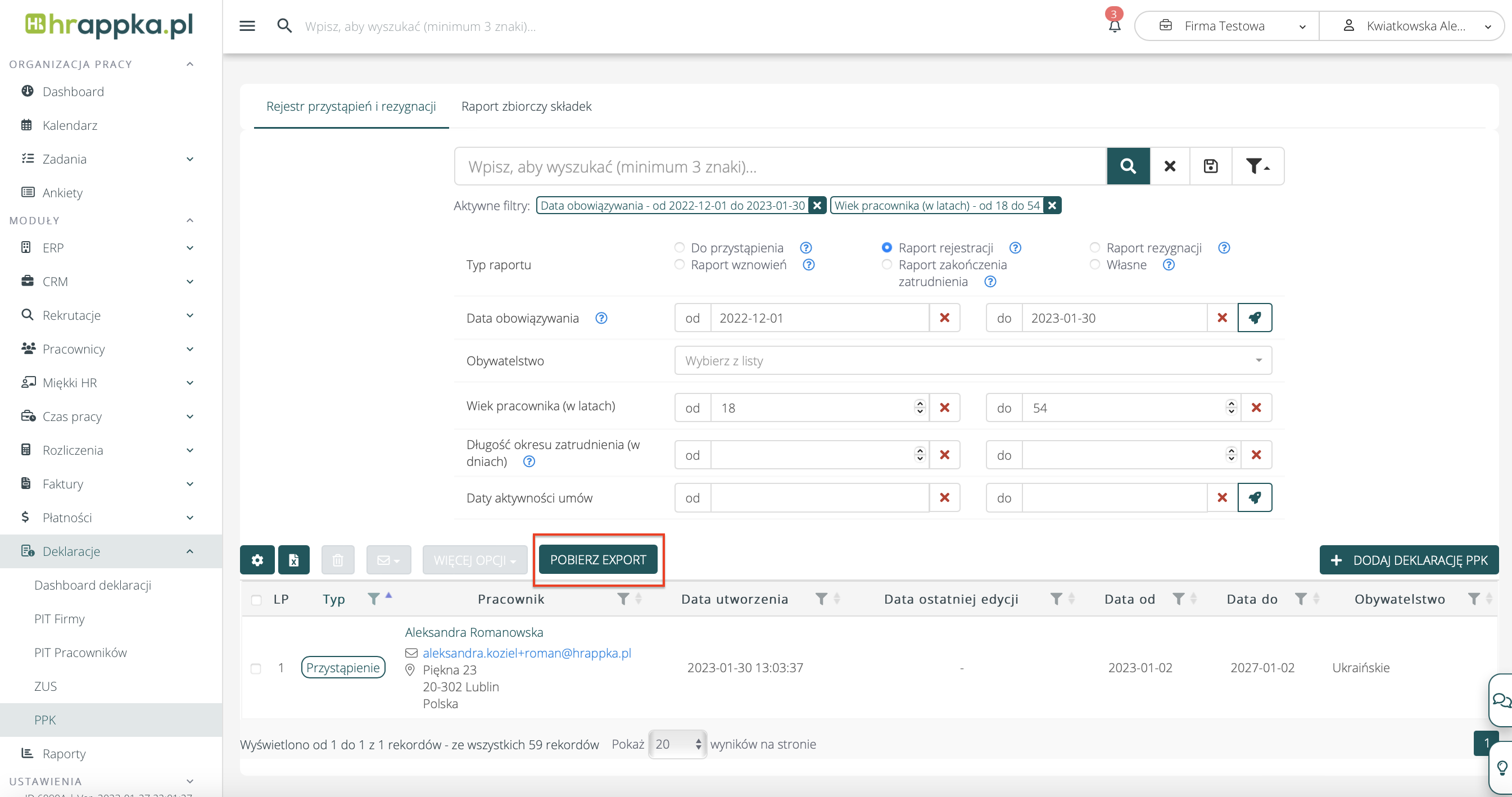Open PIT Pracowników in sidebar

point(80,652)
